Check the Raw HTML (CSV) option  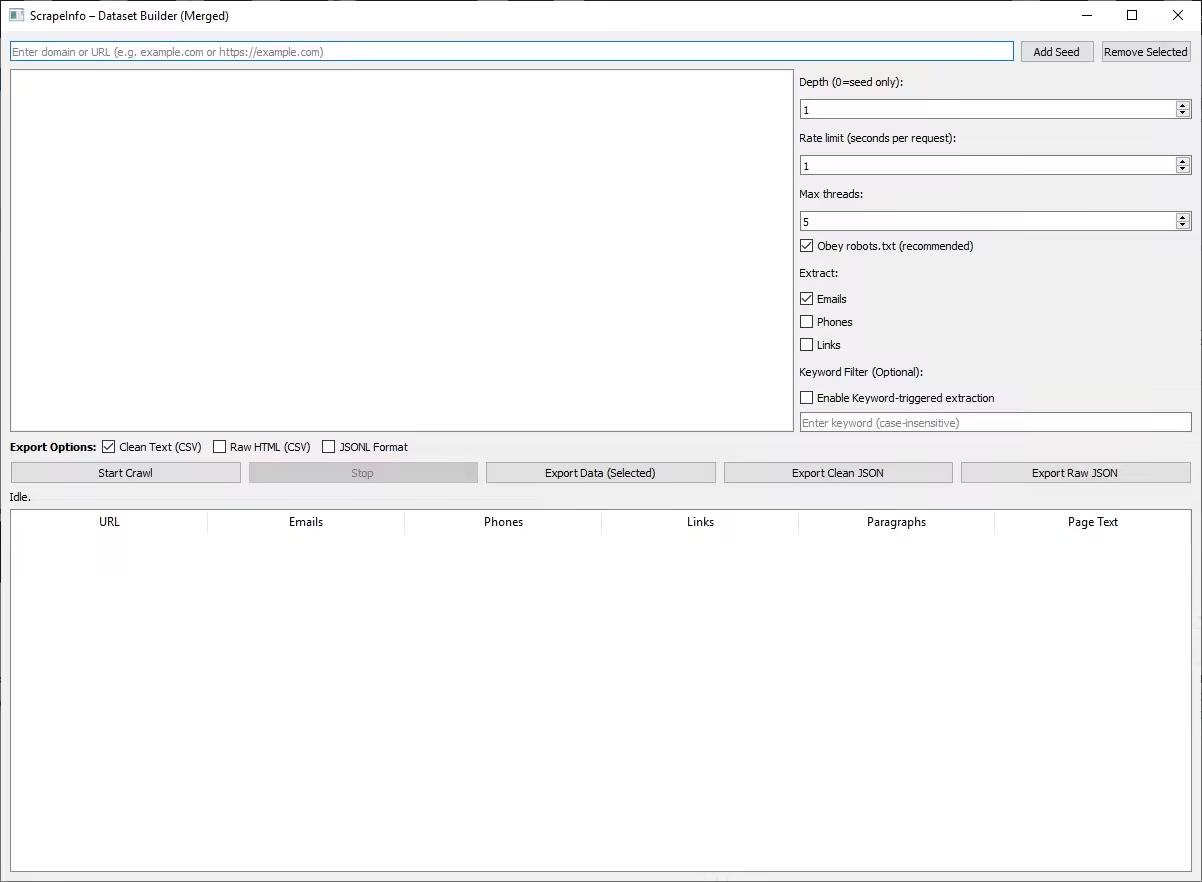coord(220,447)
